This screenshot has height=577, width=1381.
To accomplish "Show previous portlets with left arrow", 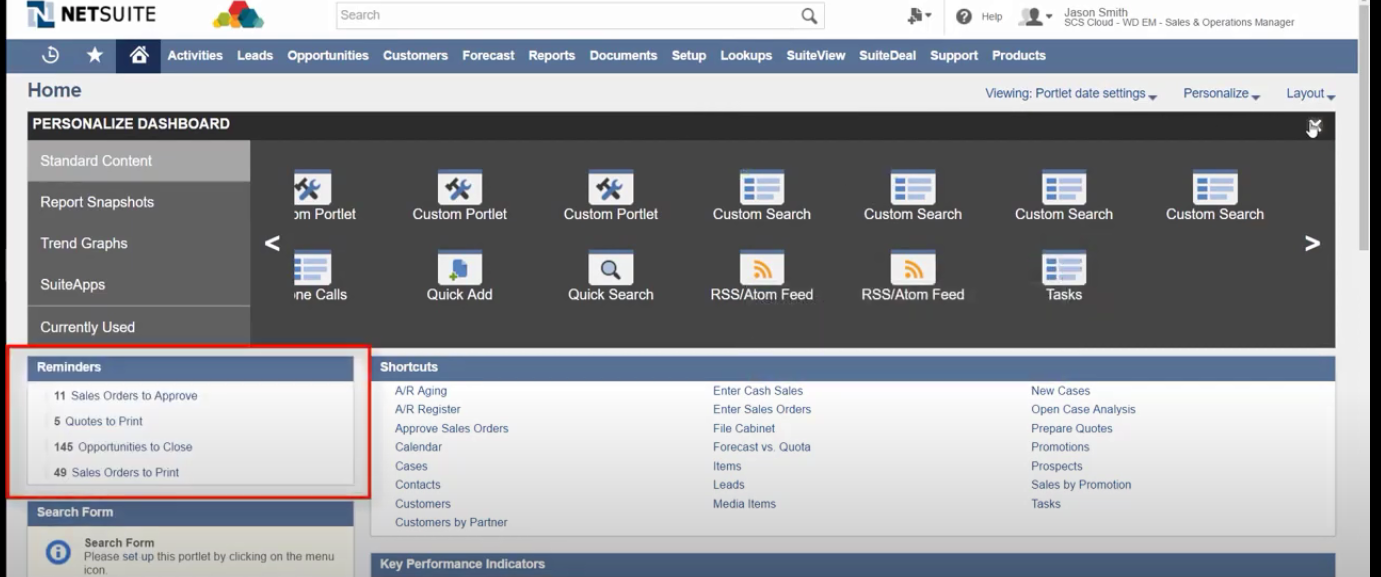I will (272, 243).
